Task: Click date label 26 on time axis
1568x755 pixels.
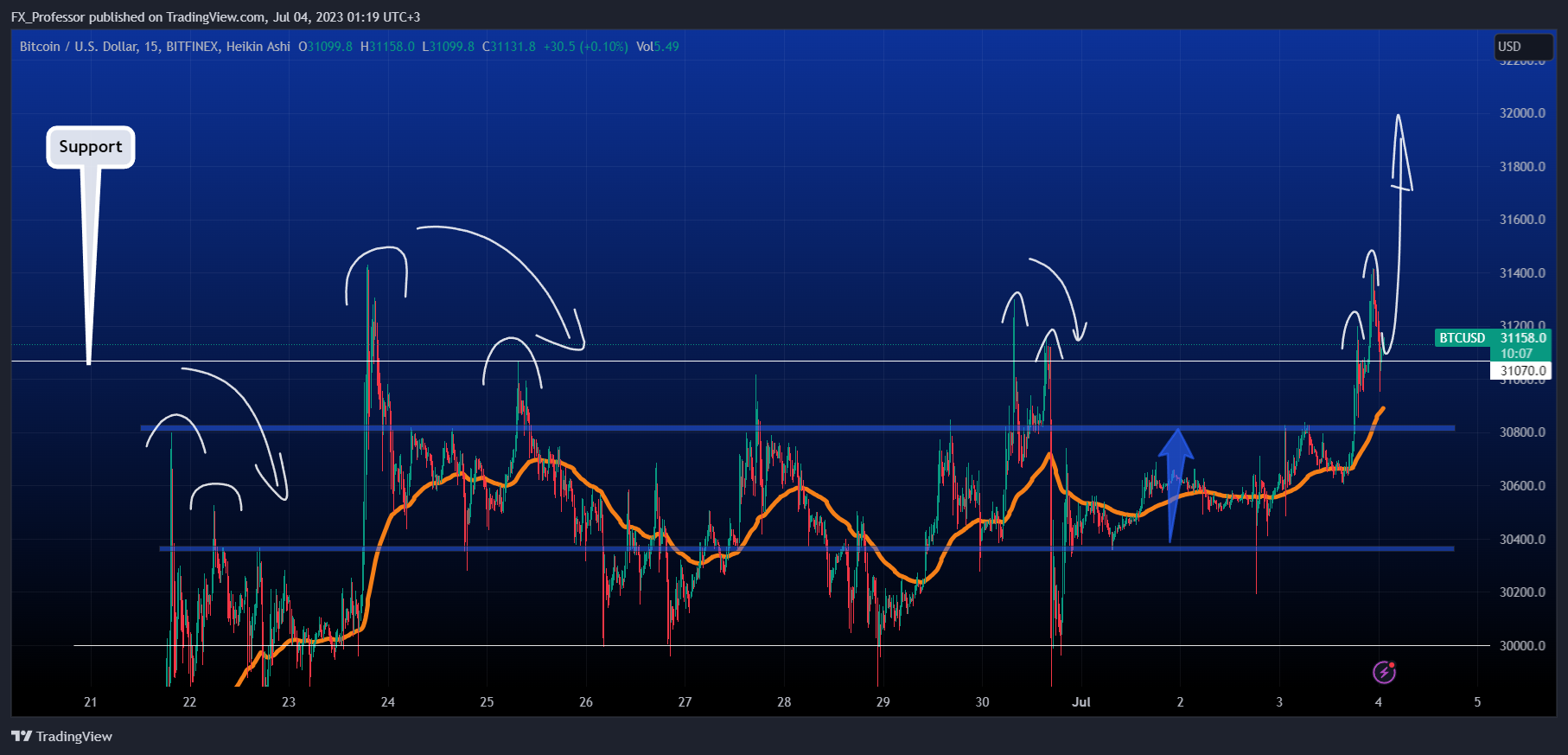Action: 586,702
